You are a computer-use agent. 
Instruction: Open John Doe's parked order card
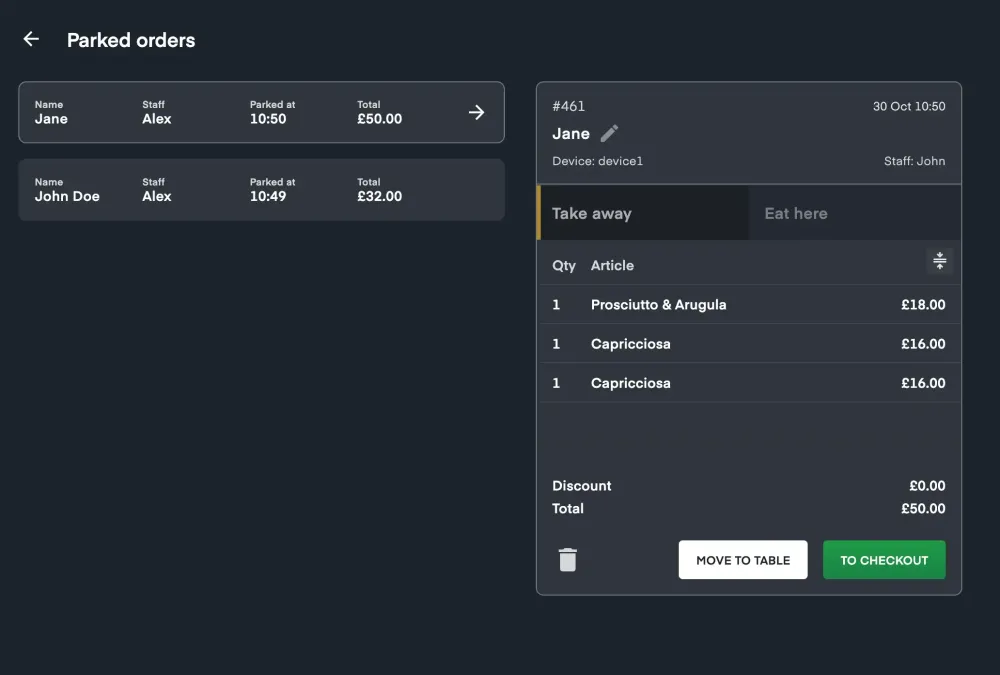click(260, 190)
